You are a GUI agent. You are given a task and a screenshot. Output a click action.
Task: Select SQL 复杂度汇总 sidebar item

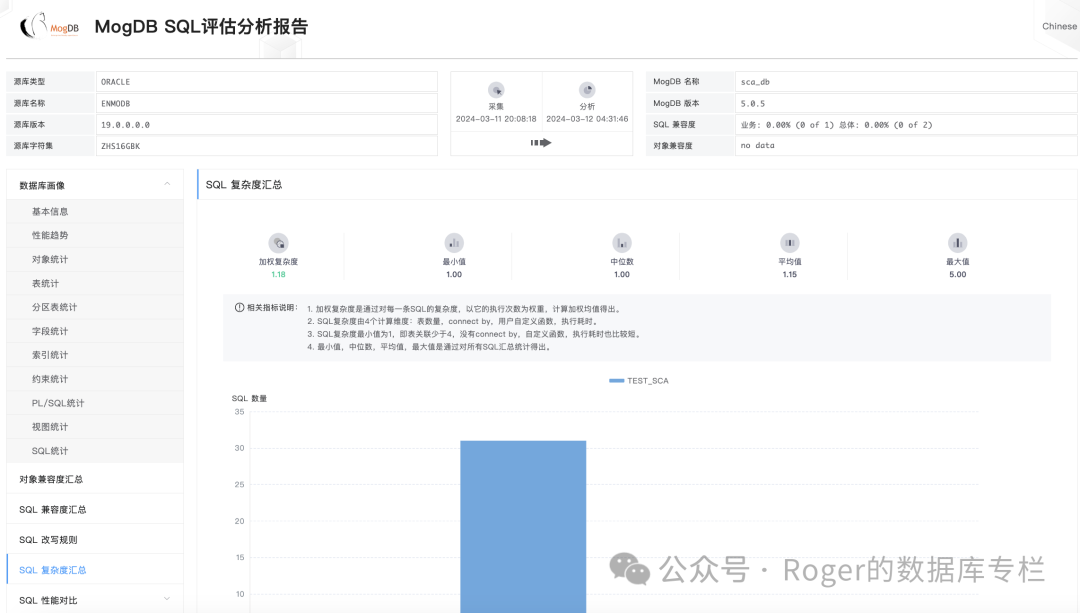tap(95, 570)
